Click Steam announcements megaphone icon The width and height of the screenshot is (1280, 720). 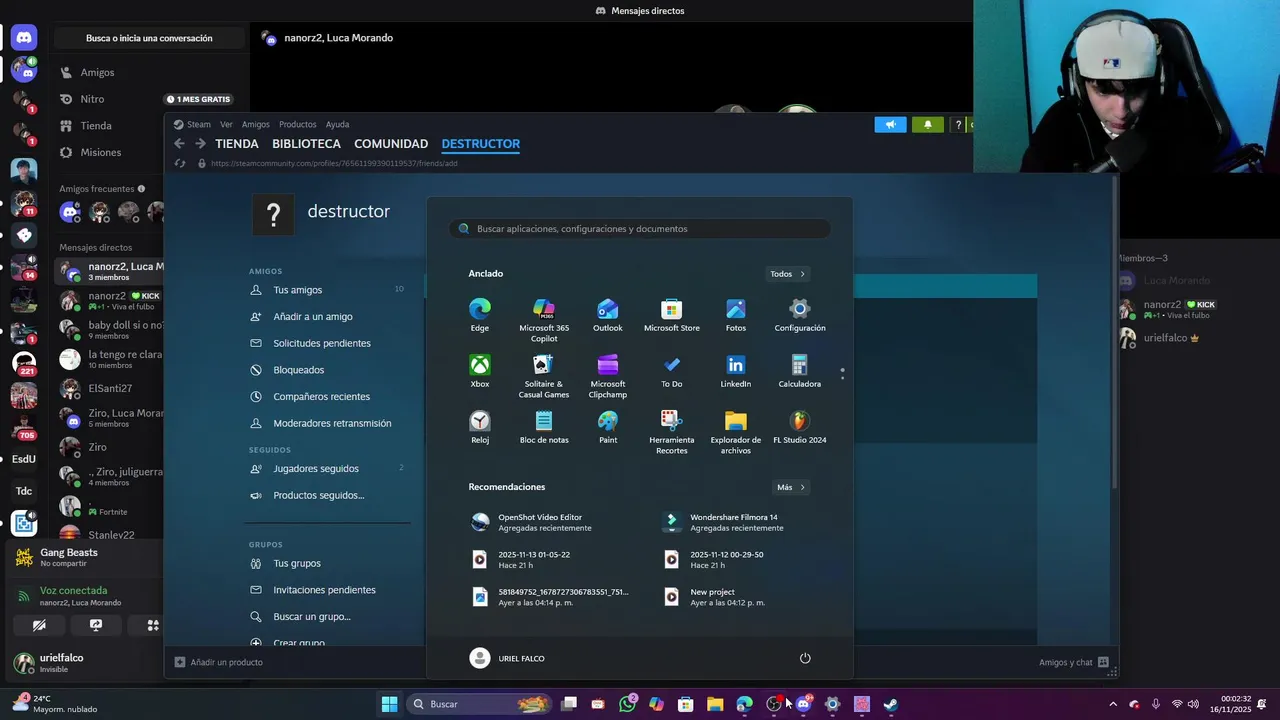(x=890, y=125)
